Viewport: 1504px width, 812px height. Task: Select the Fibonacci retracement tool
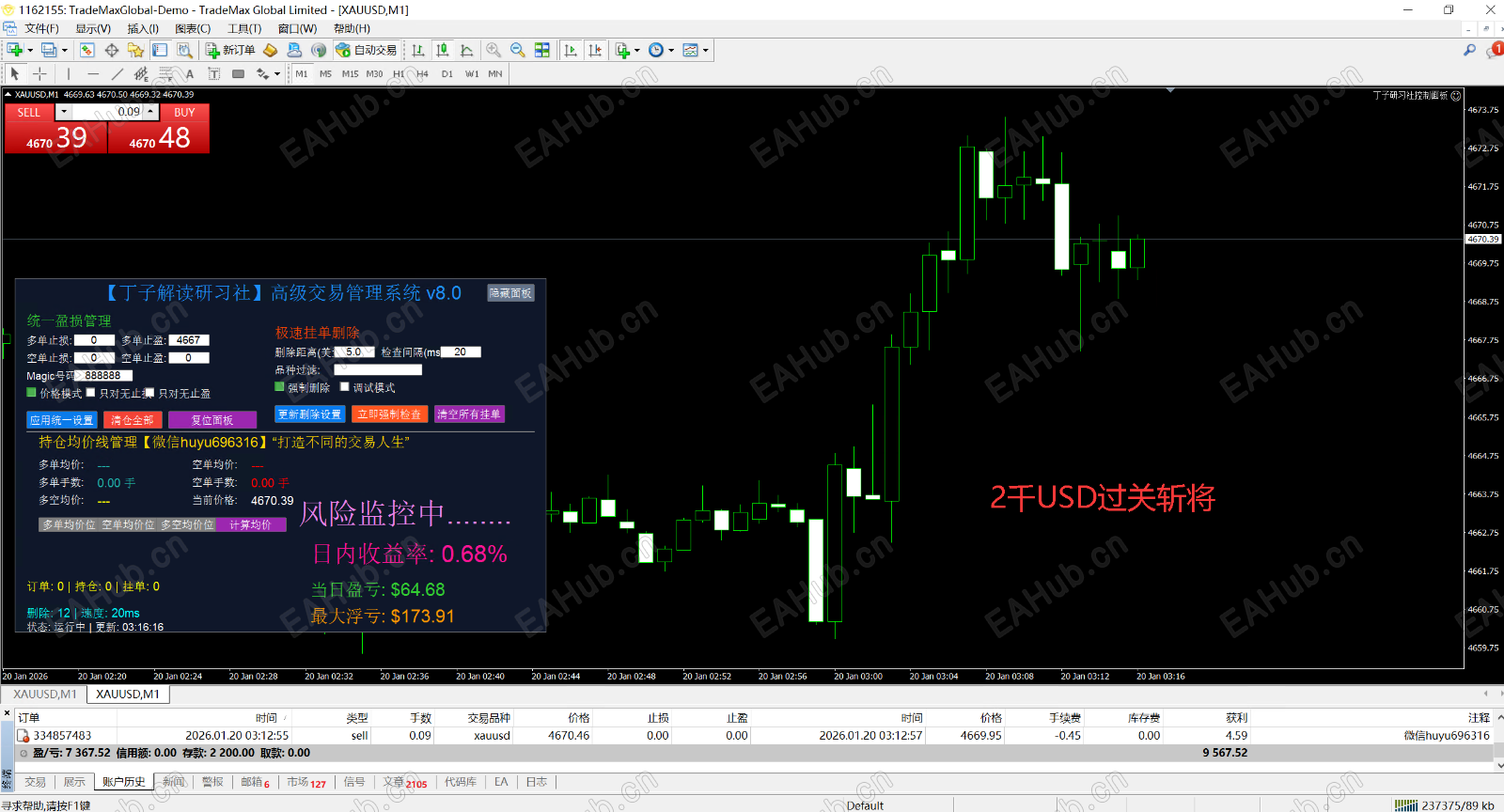165,73
